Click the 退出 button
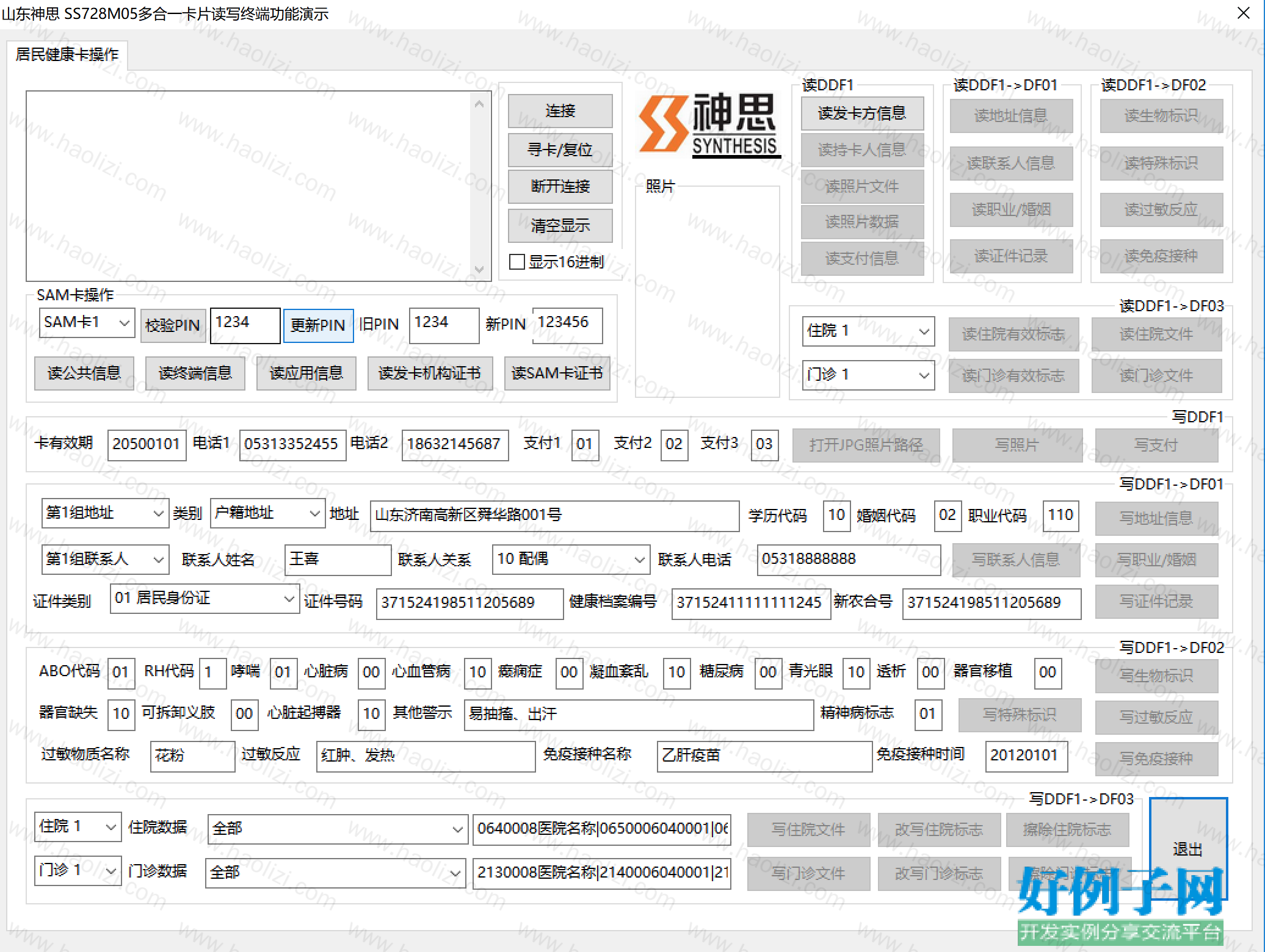 (x=1188, y=849)
